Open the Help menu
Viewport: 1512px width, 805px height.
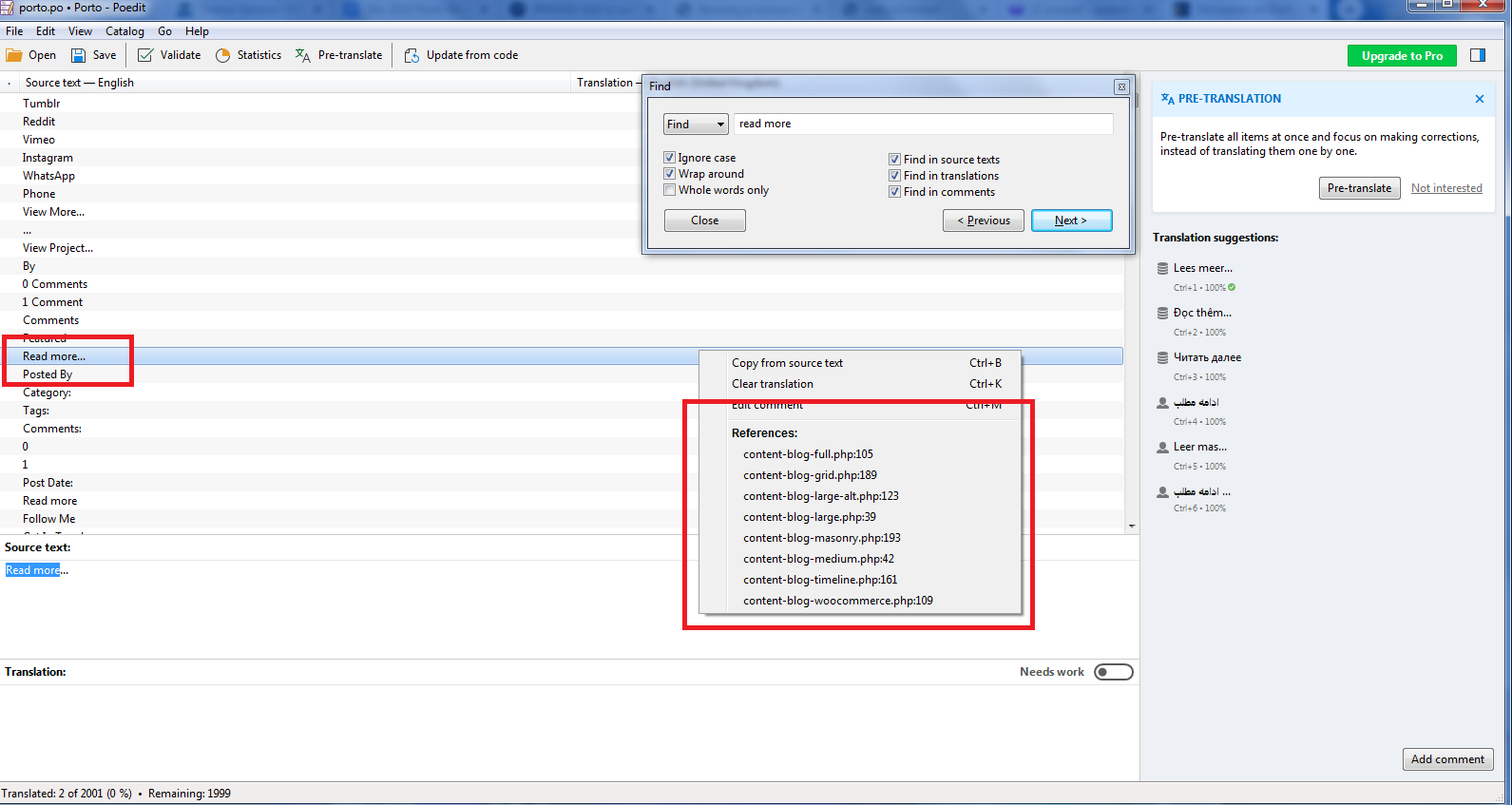[x=197, y=31]
